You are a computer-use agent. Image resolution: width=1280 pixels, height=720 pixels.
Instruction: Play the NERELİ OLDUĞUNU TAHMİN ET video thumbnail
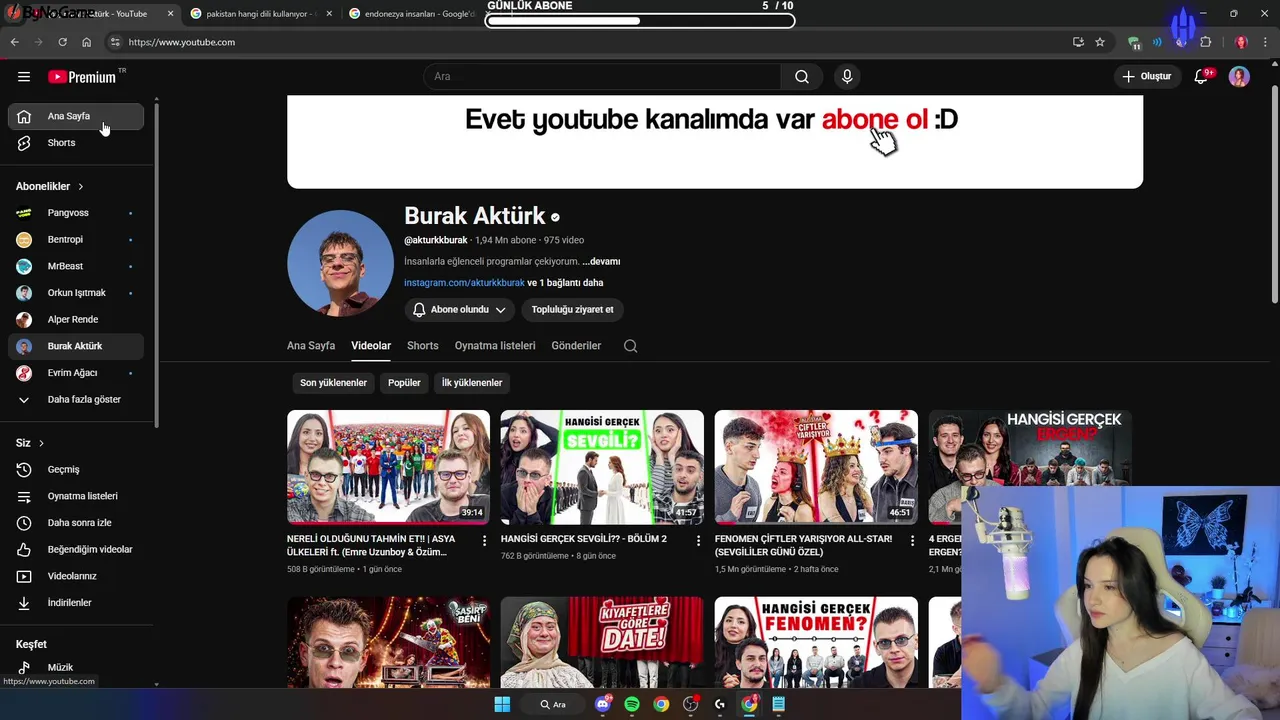pyautogui.click(x=388, y=467)
